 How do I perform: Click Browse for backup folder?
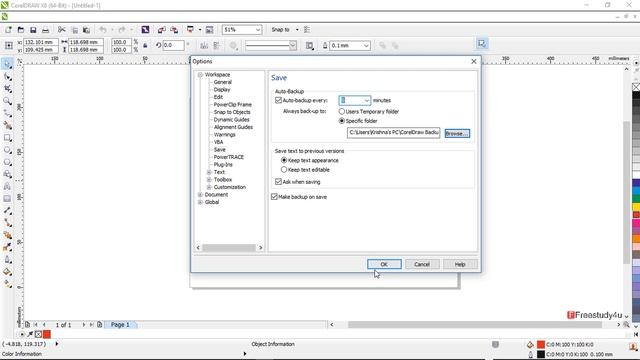coord(457,133)
